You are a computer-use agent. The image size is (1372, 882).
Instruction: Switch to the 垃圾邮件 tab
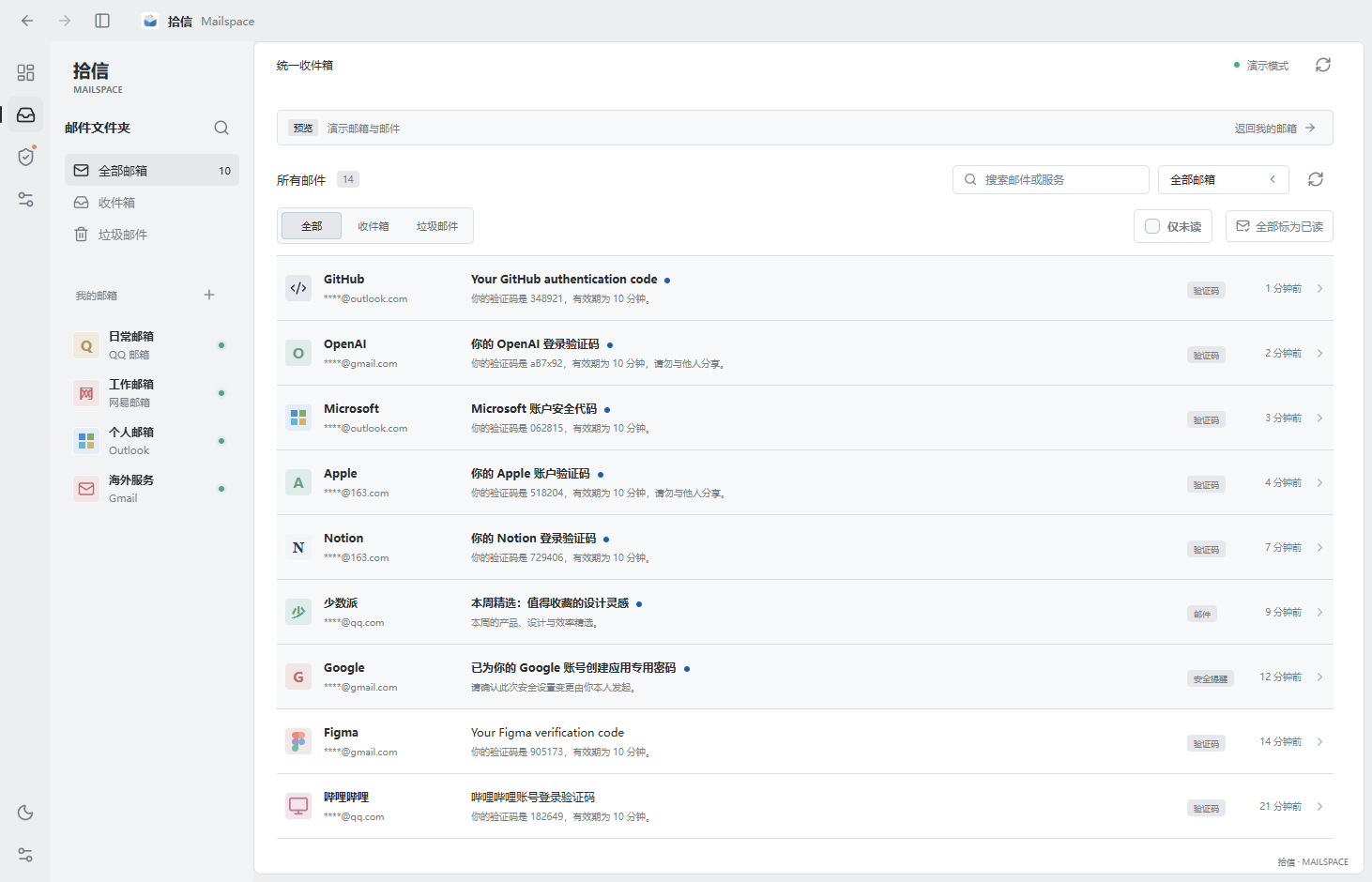[x=437, y=226]
